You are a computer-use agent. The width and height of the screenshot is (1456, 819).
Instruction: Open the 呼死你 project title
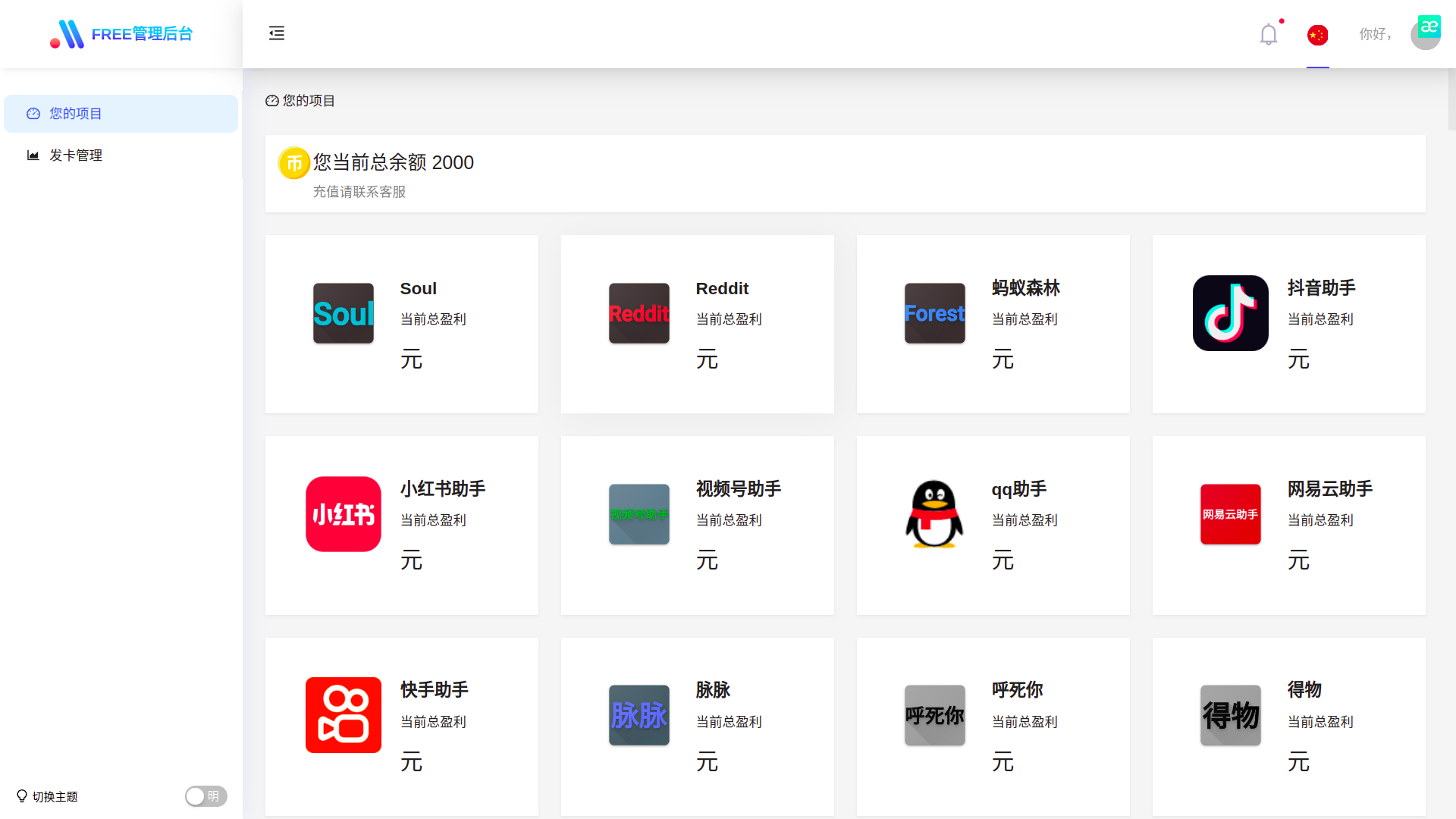1018,690
